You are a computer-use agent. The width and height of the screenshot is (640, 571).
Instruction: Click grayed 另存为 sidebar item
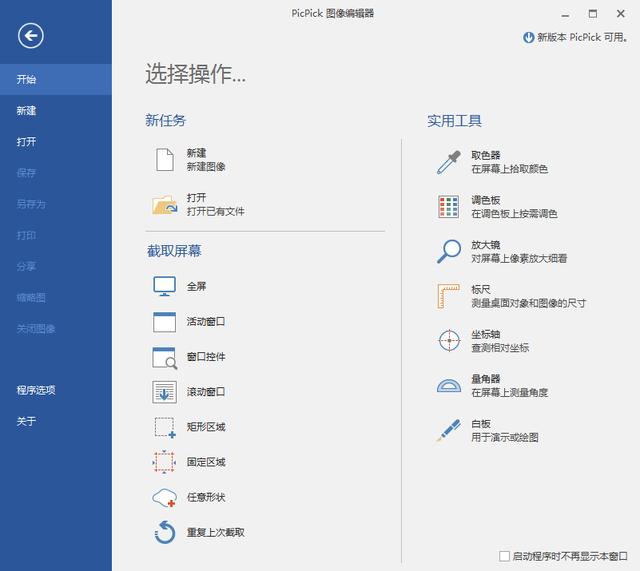tap(56, 204)
